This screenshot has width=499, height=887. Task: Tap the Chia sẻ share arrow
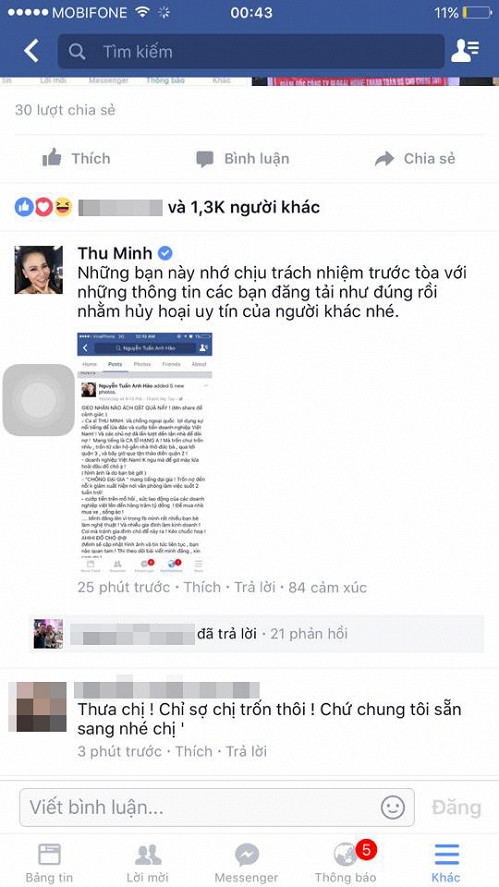pyautogui.click(x=384, y=159)
